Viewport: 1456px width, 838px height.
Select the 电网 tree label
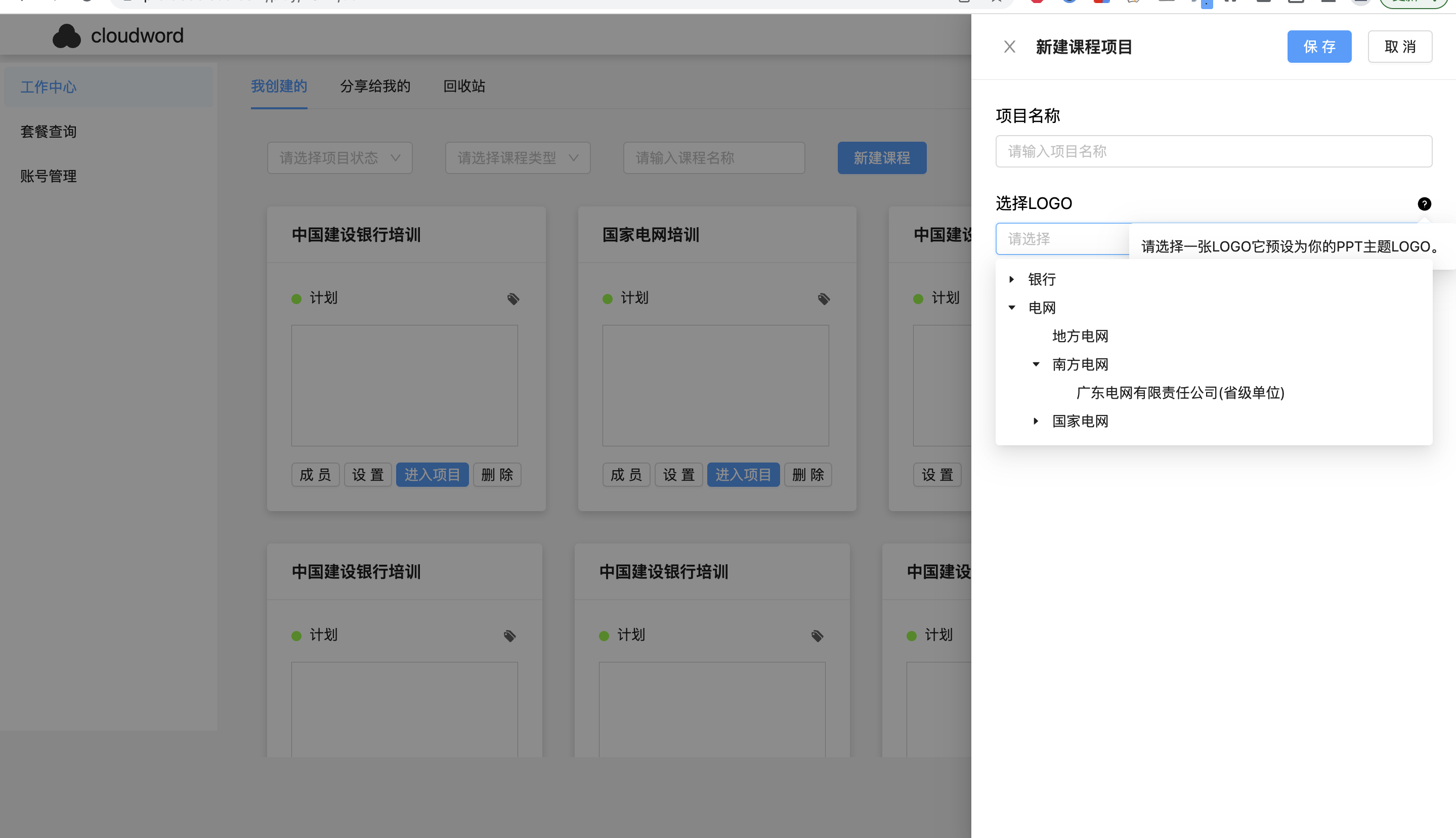click(x=1041, y=307)
